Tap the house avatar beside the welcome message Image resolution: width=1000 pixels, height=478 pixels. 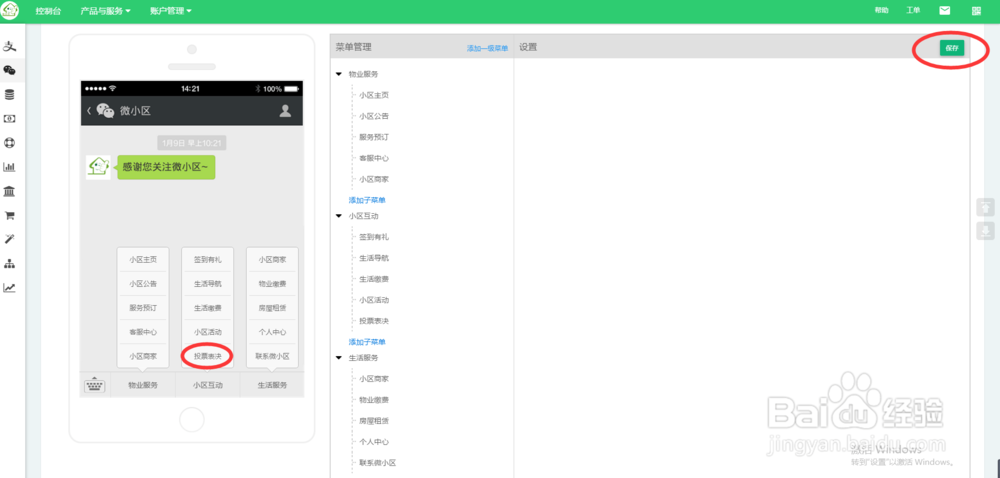[x=98, y=168]
